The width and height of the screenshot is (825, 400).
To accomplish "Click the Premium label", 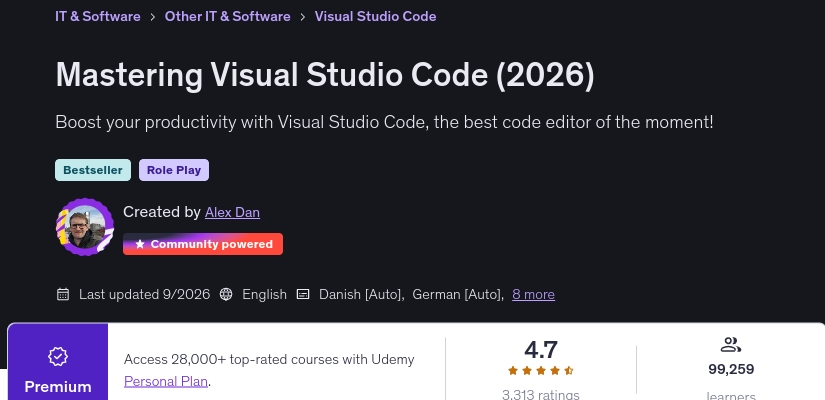I will tap(58, 387).
